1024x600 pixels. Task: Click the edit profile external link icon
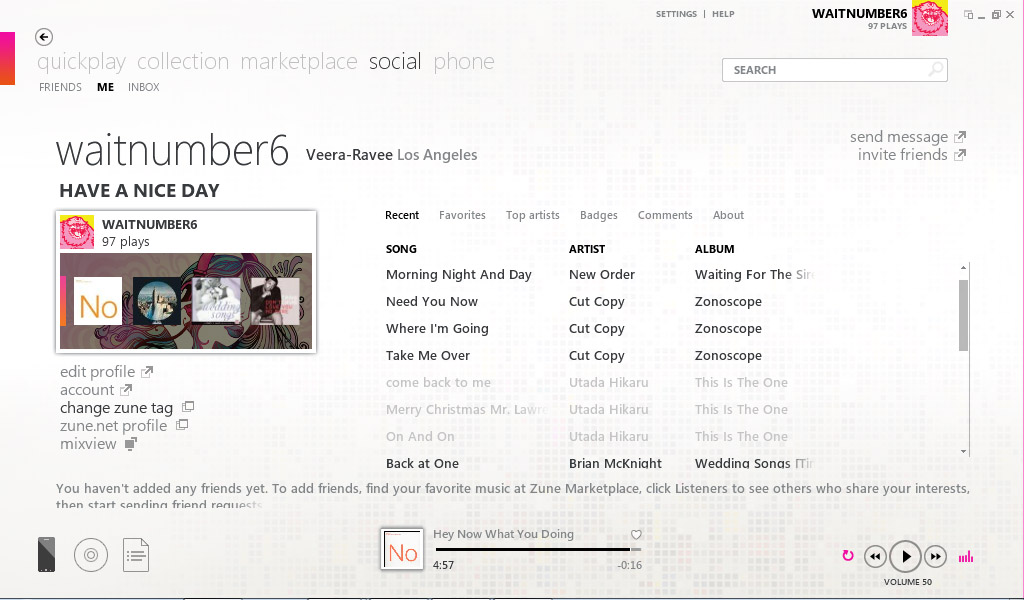(147, 372)
